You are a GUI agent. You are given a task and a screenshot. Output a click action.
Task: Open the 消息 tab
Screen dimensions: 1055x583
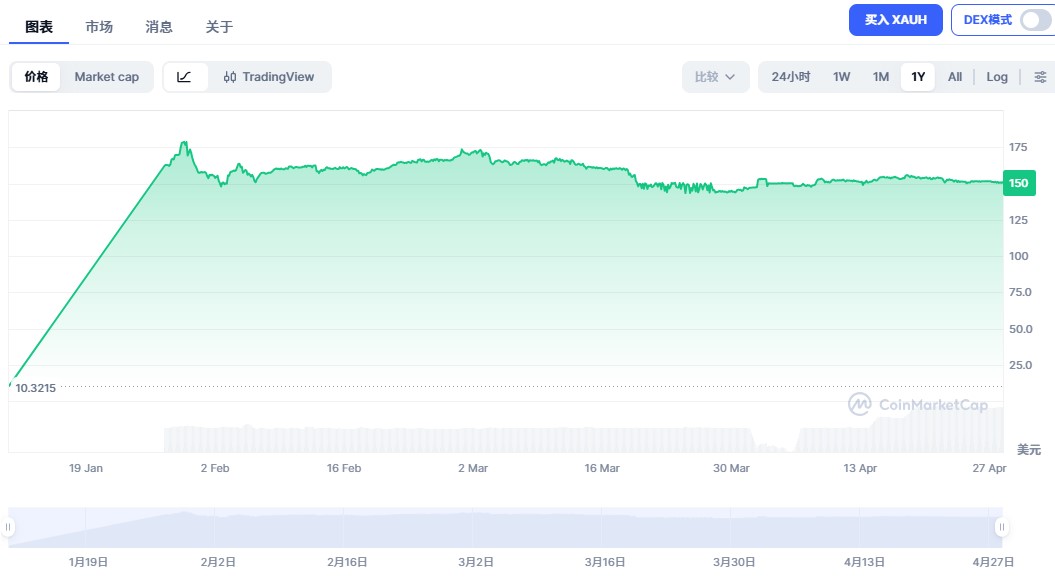click(159, 27)
